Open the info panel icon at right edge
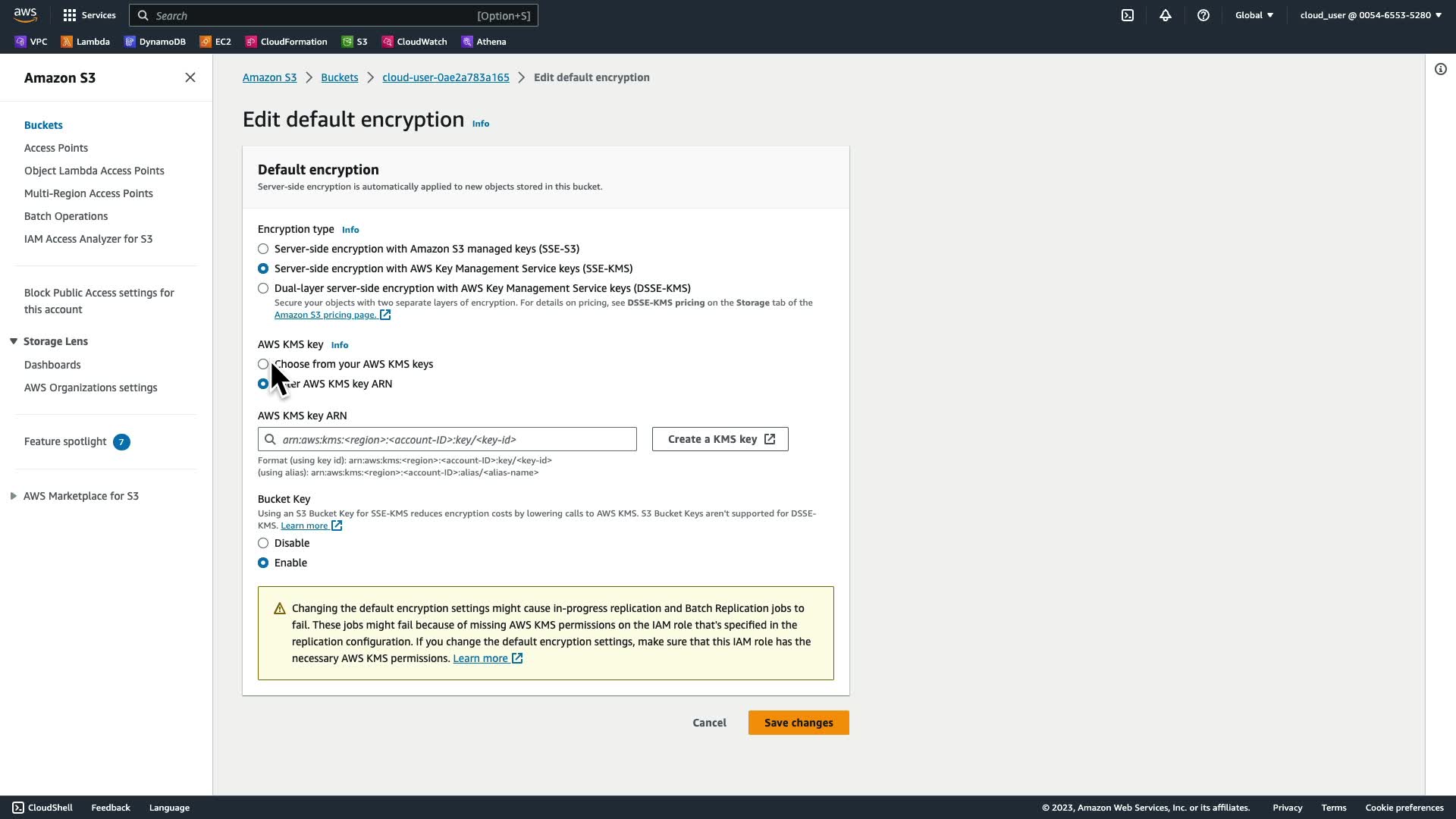Image resolution: width=1456 pixels, height=819 pixels. pos(1441,69)
